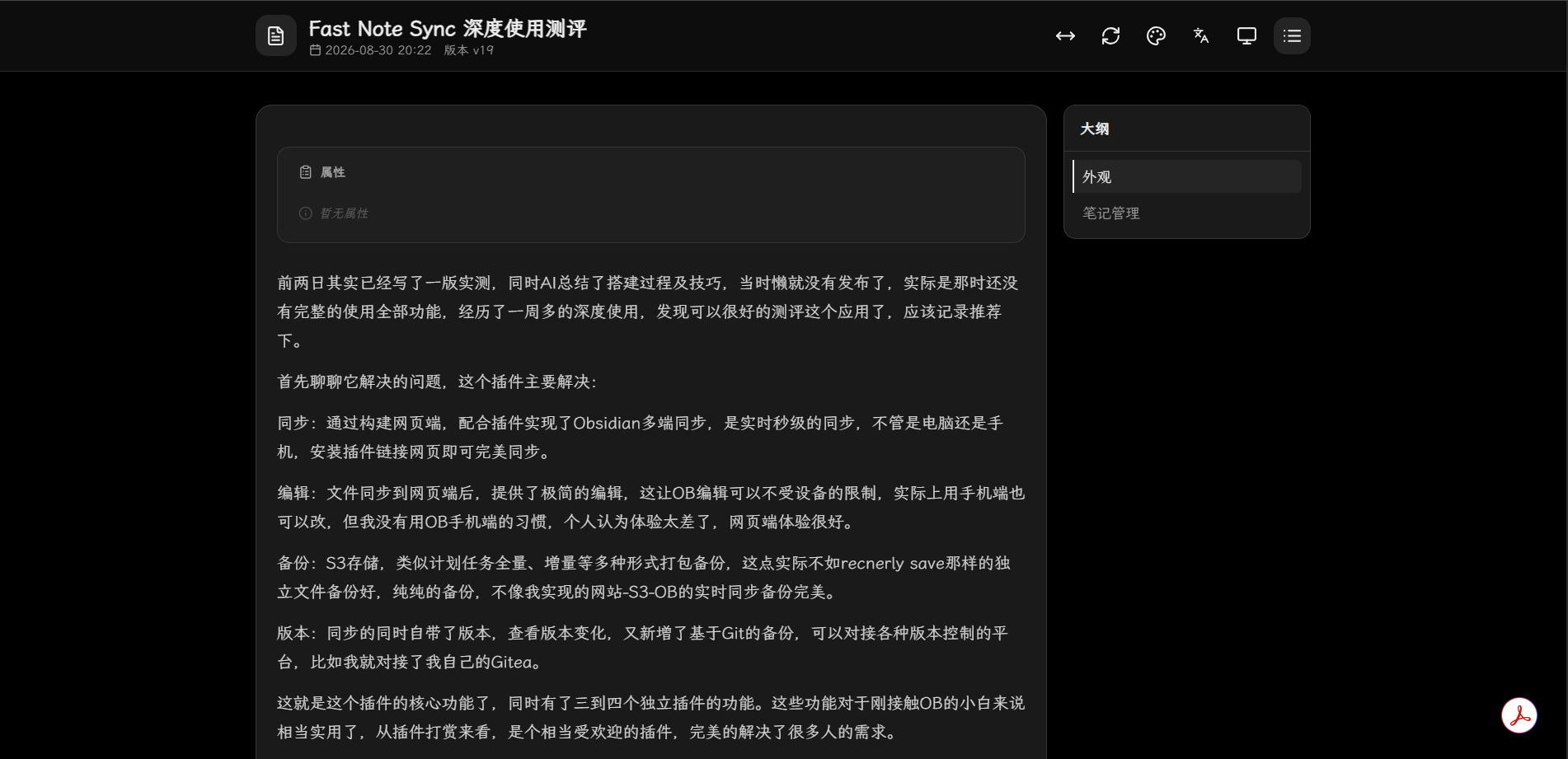Toggle the outline list icon
This screenshot has height=759, width=1568.
pyautogui.click(x=1292, y=35)
